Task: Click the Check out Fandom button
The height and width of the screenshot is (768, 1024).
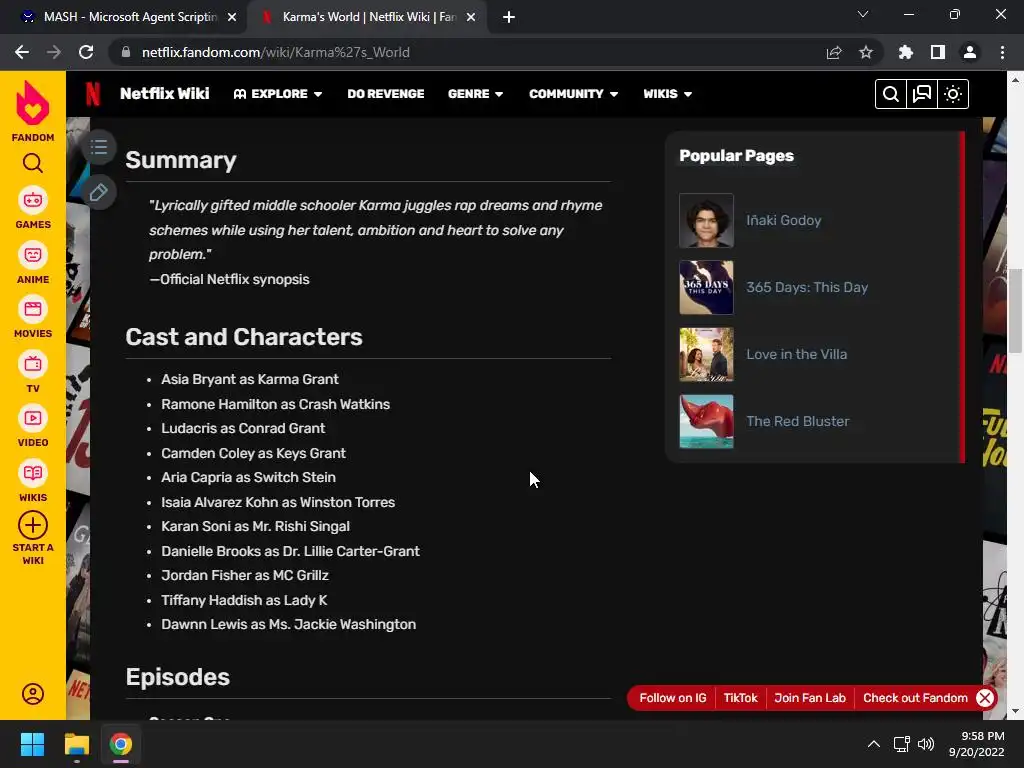Action: 915,697
